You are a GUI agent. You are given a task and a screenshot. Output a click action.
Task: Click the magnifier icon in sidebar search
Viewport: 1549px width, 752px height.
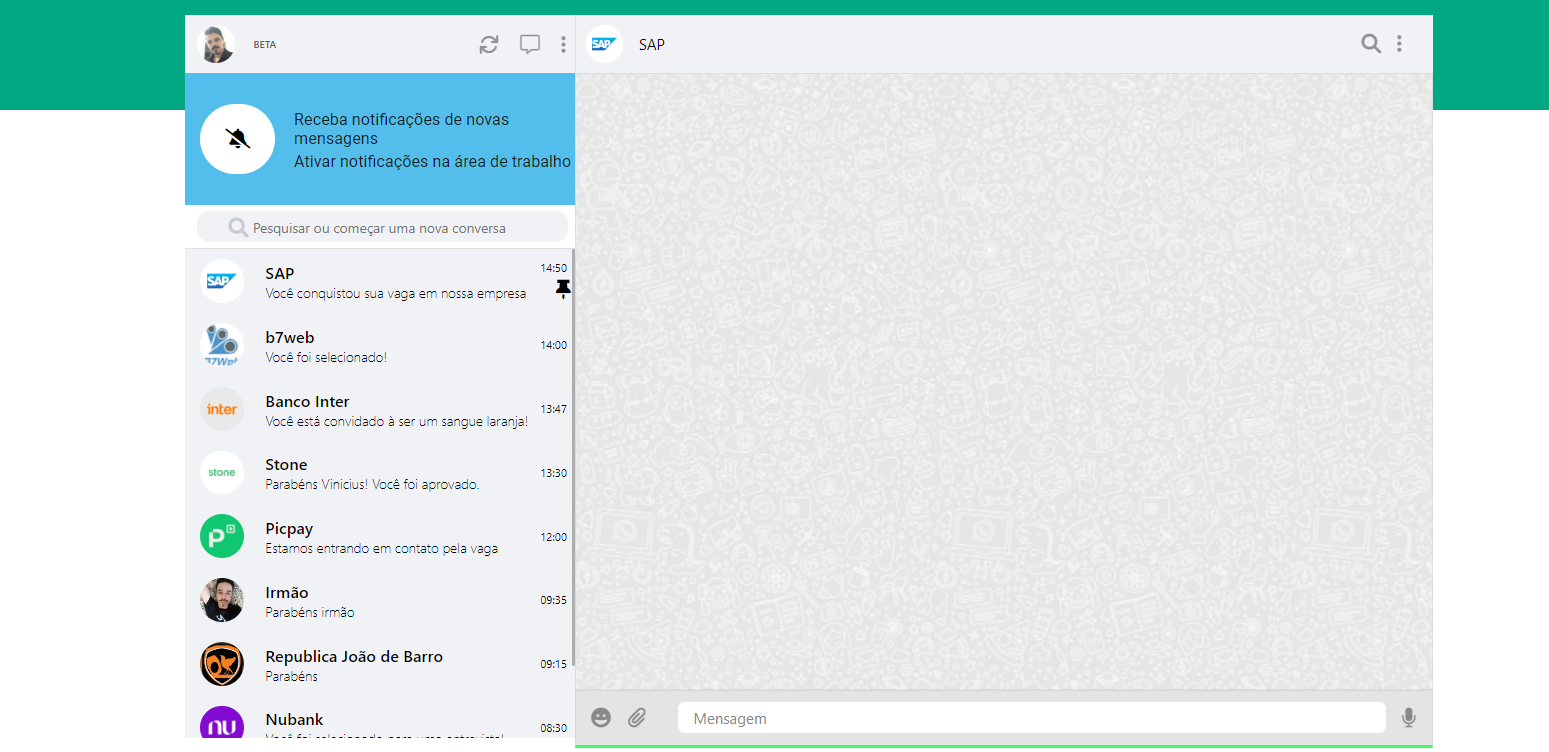pyautogui.click(x=238, y=227)
